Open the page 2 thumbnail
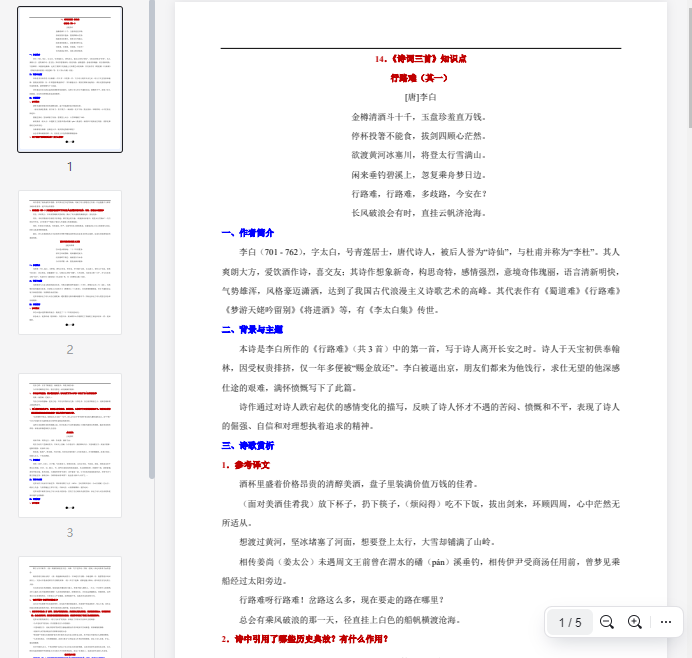Screen dimensions: 692x658 point(70,262)
